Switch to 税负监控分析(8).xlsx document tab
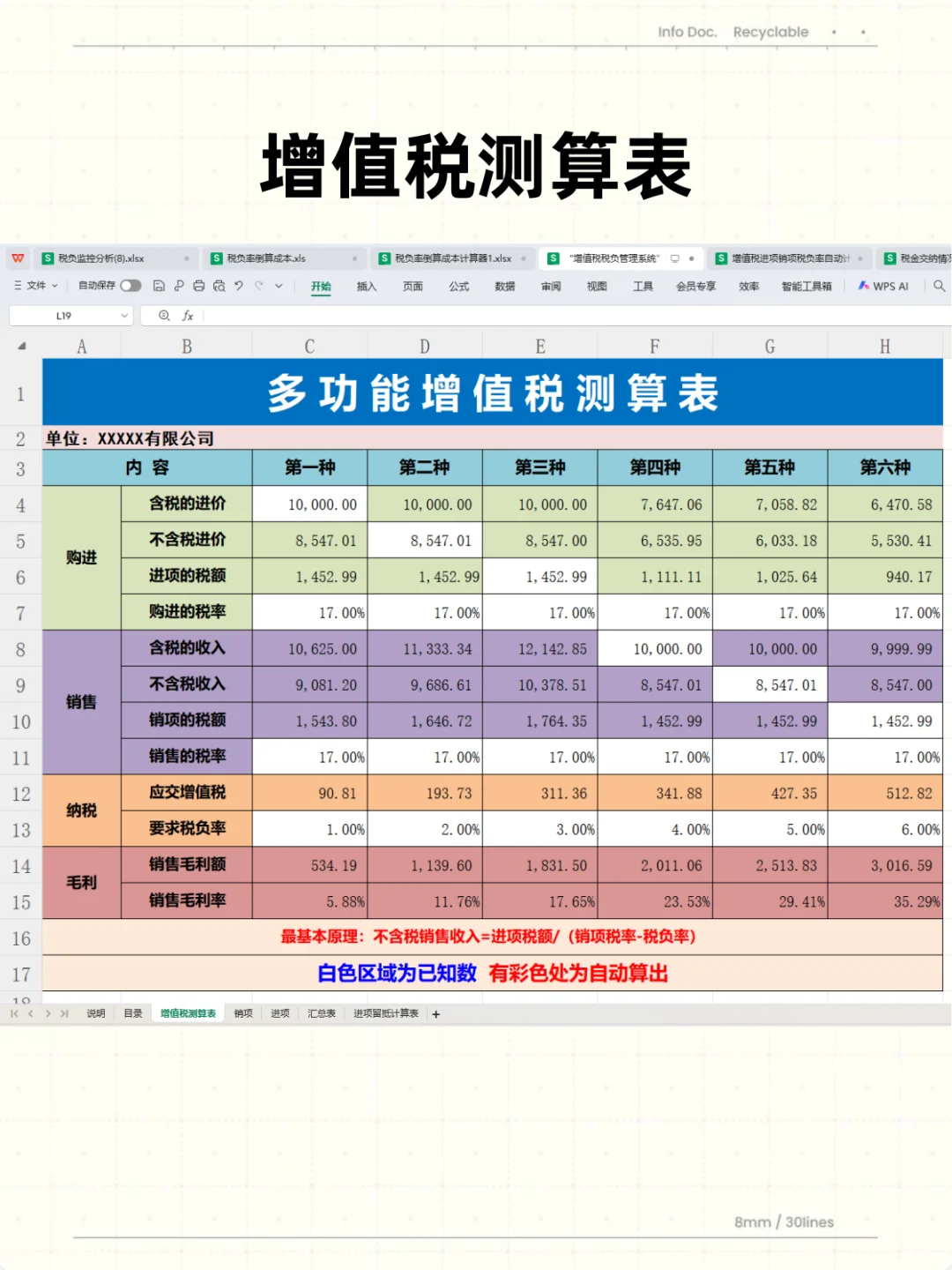This screenshot has width=952, height=1270. click(115, 258)
